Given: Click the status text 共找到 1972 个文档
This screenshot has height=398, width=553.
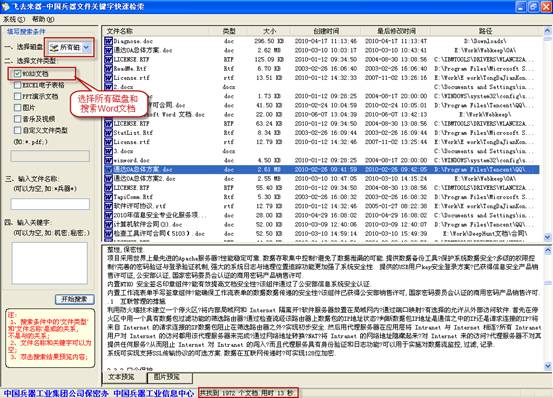Looking at the screenshot, I should (x=229, y=393).
